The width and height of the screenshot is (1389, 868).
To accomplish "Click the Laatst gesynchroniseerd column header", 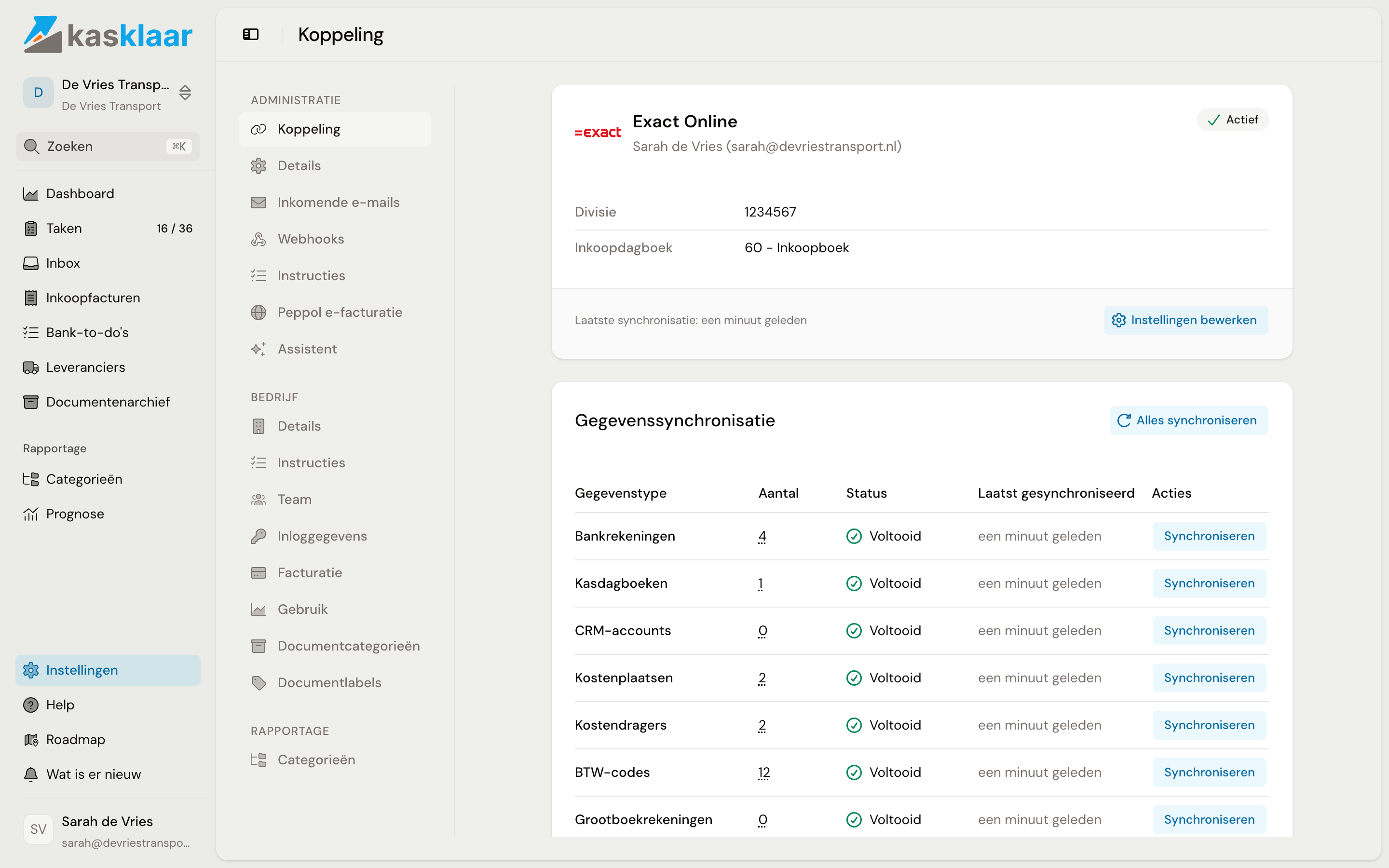I will click(1056, 493).
